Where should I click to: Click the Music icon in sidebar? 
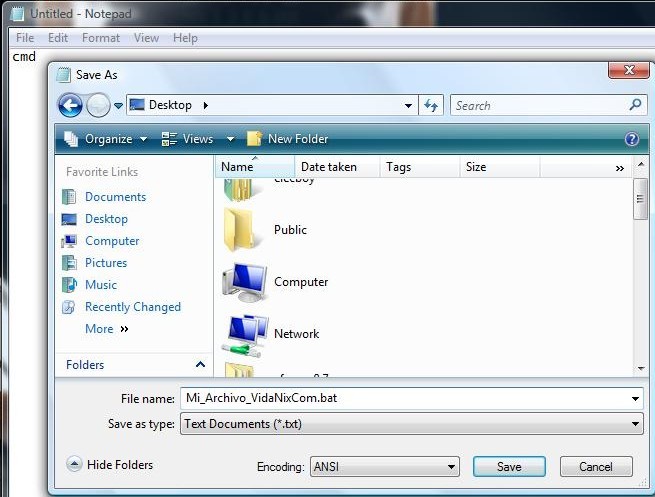pos(69,285)
